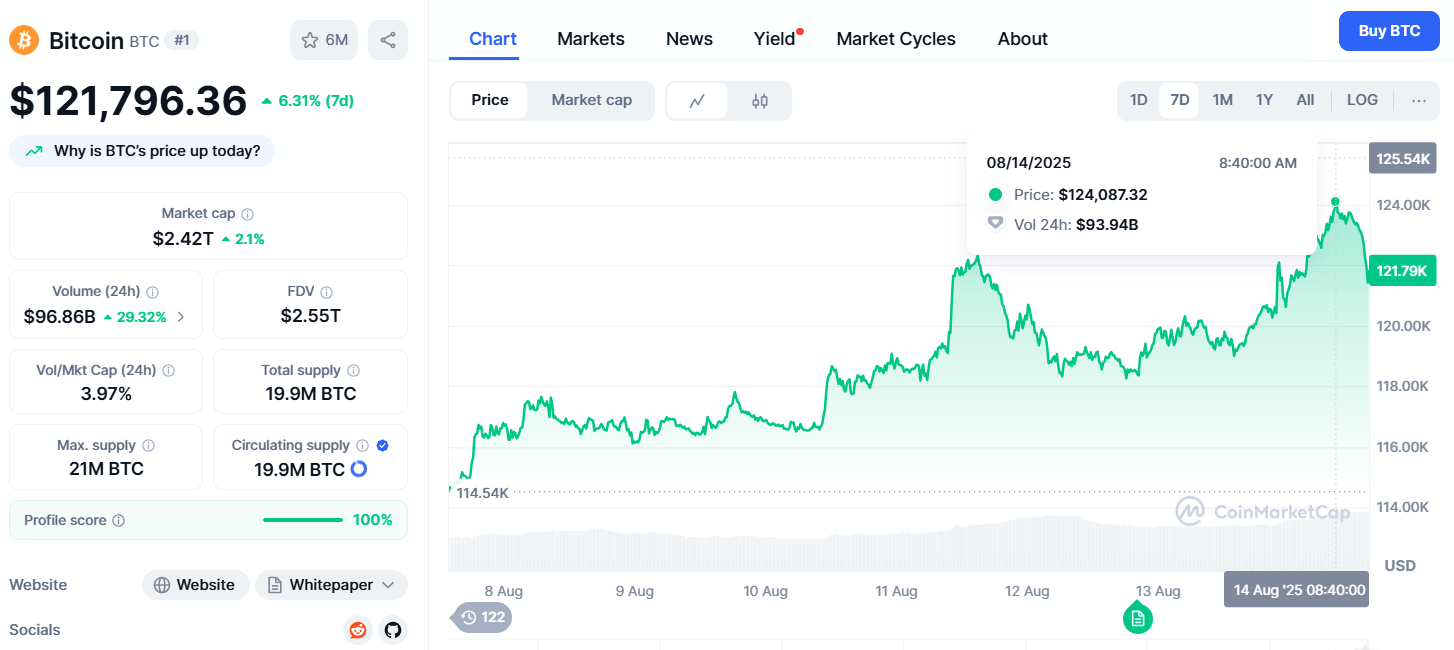This screenshot has height=650, width=1454.
Task: Click the 21M BTC max supply value
Action: [106, 469]
